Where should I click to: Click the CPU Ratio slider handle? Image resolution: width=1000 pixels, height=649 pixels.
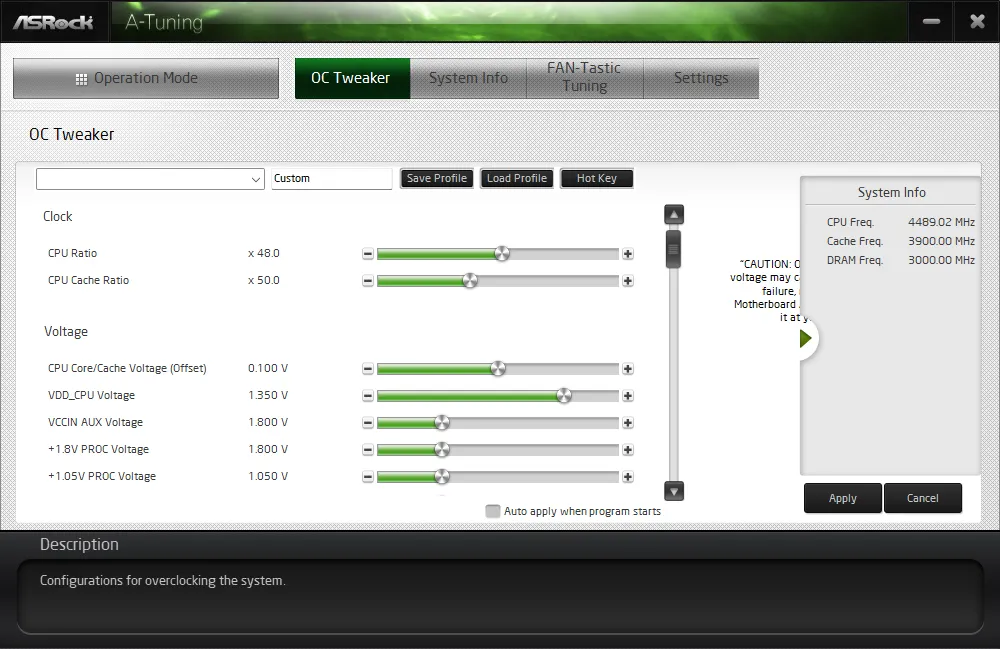click(x=502, y=254)
